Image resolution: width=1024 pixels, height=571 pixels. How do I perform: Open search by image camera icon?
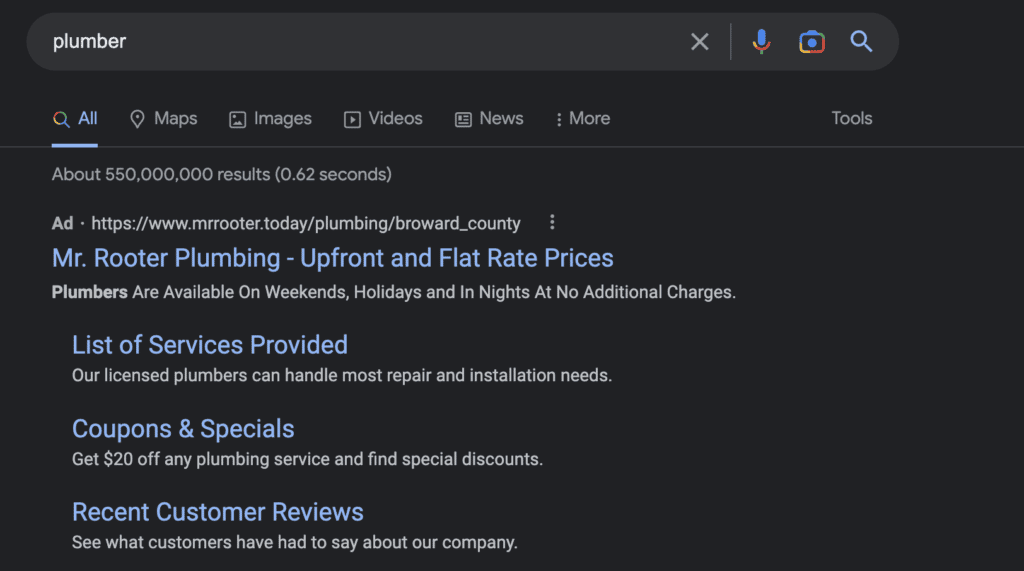[x=812, y=42]
